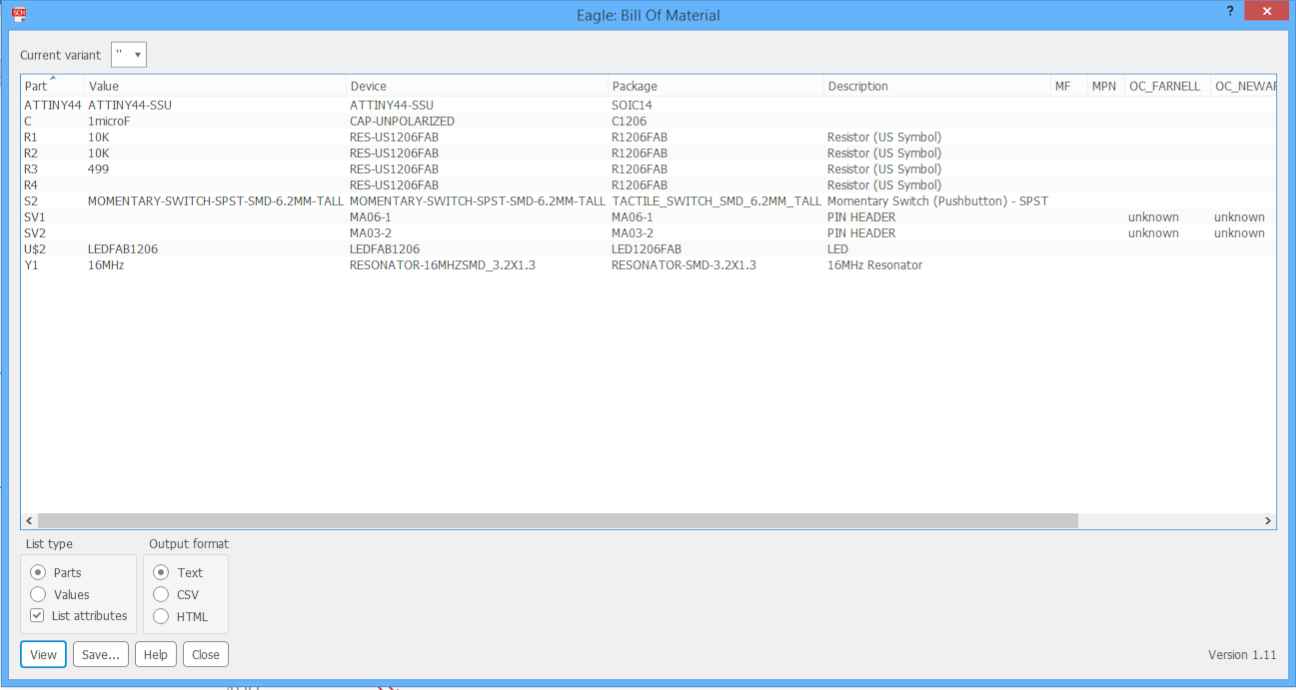1296x690 pixels.
Task: Click the View button
Action: pos(43,655)
